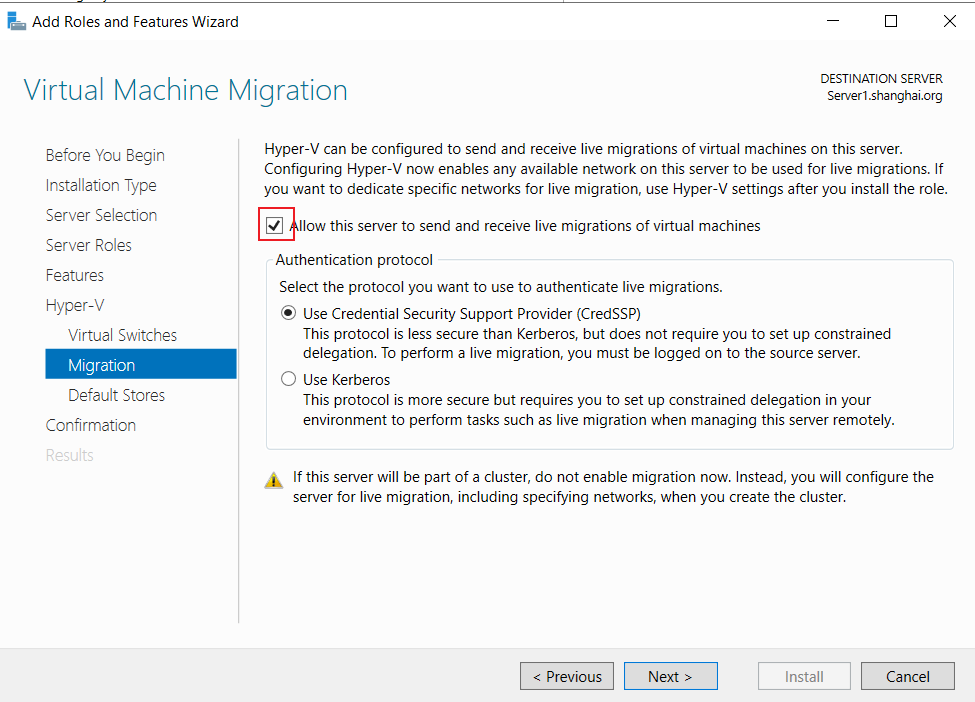Viewport: 975px width, 702px height.
Task: Select Hyper-V in the wizard sidebar
Action: 75,305
